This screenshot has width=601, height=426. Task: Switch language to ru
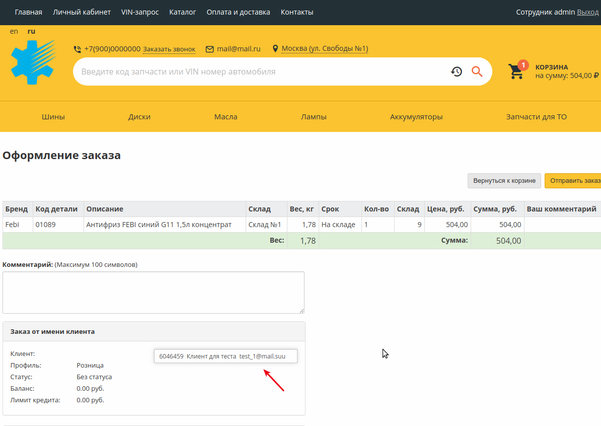click(31, 32)
